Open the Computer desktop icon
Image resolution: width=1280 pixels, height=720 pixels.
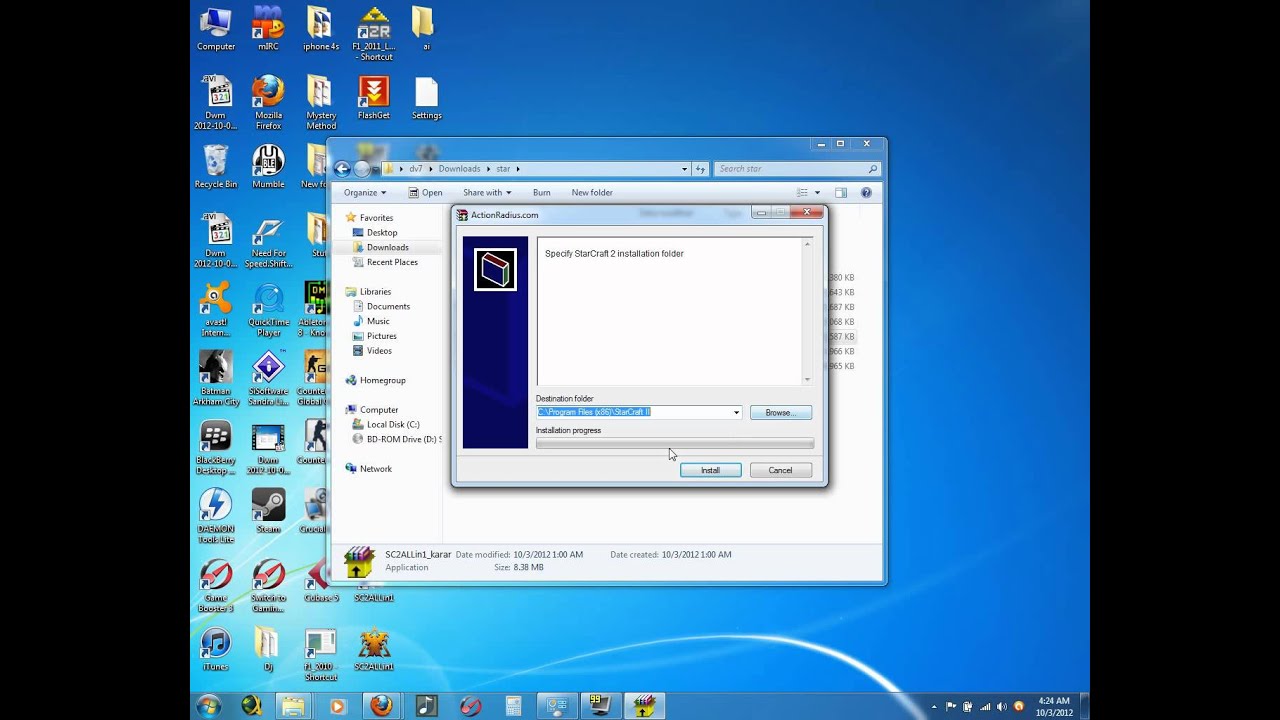point(216,30)
